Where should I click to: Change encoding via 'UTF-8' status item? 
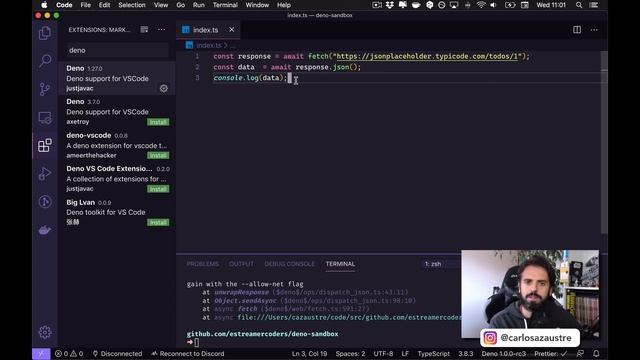pos(383,354)
